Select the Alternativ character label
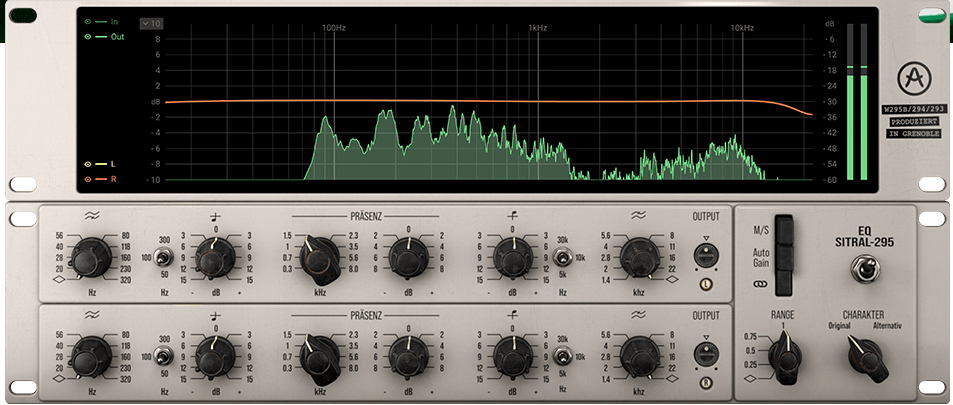The height and width of the screenshot is (405, 953). 887,326
